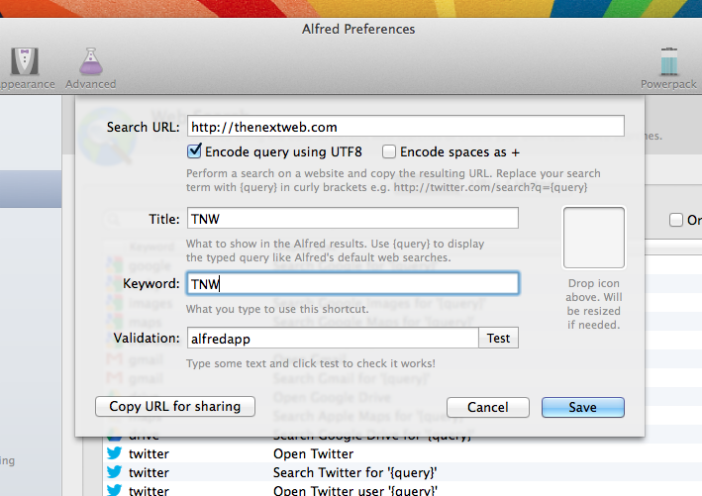Open the Powerpack tab

click(668, 68)
